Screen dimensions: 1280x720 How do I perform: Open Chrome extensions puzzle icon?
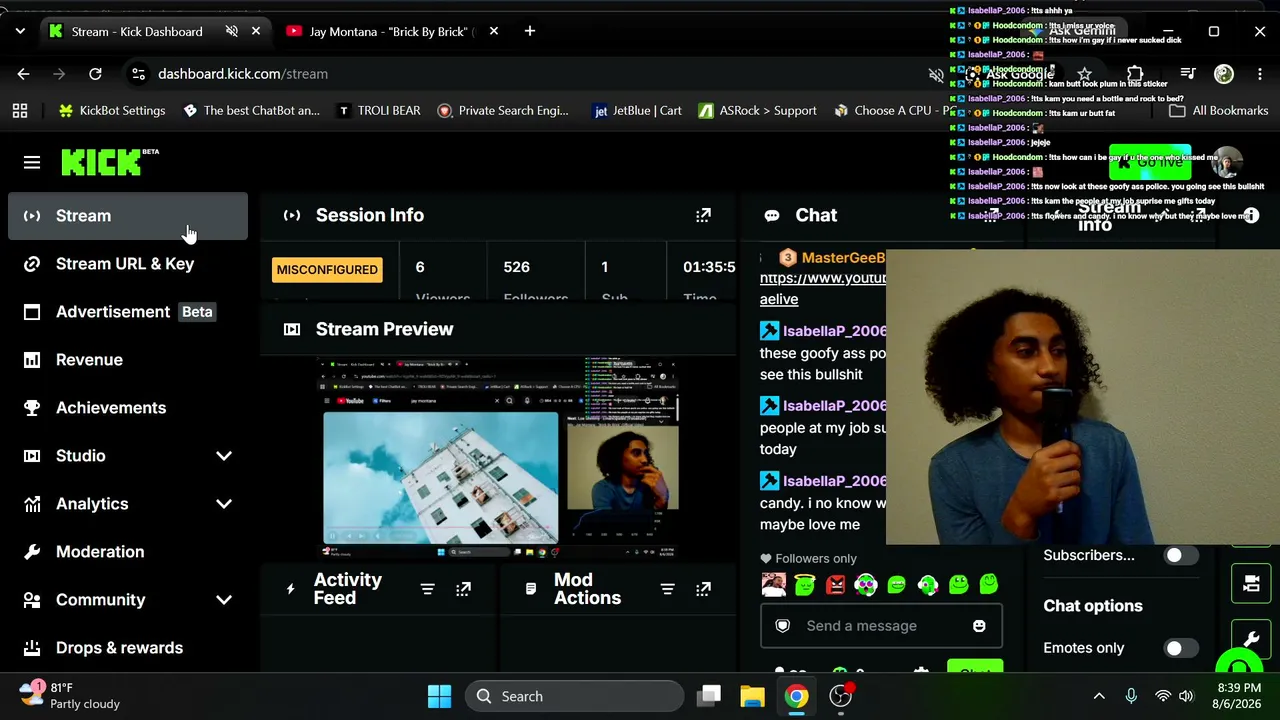coord(1135,74)
